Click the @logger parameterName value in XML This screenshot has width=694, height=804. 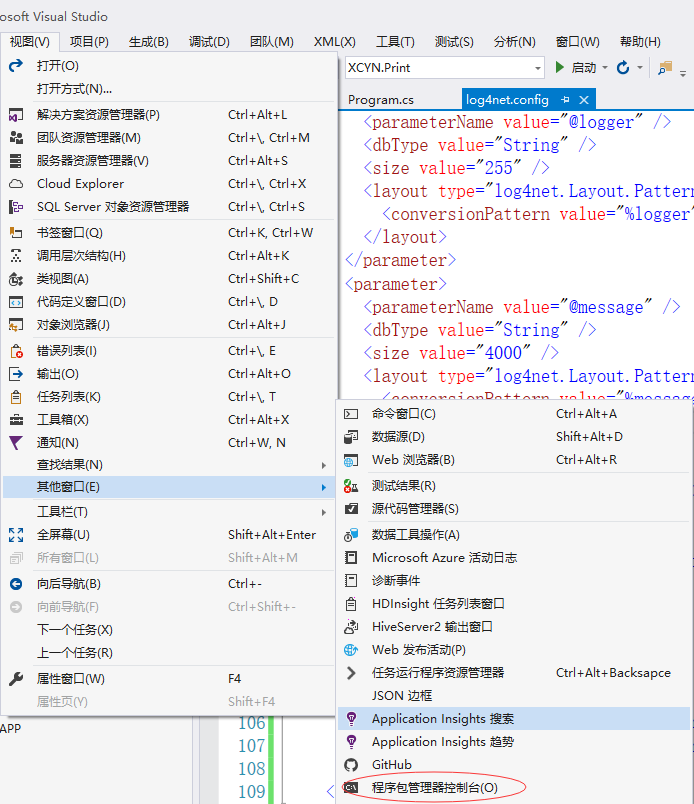coord(601,123)
